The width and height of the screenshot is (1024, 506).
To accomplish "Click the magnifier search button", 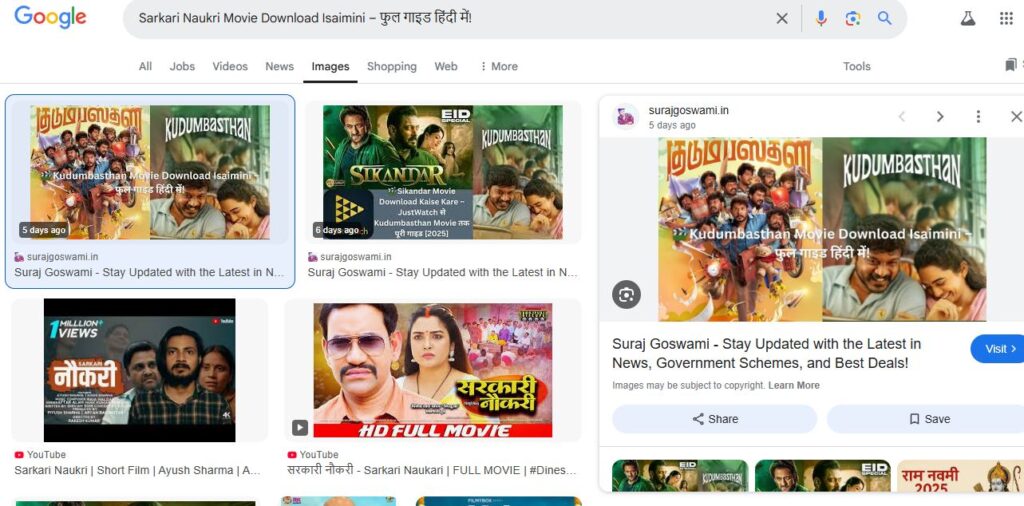I will click(884, 18).
